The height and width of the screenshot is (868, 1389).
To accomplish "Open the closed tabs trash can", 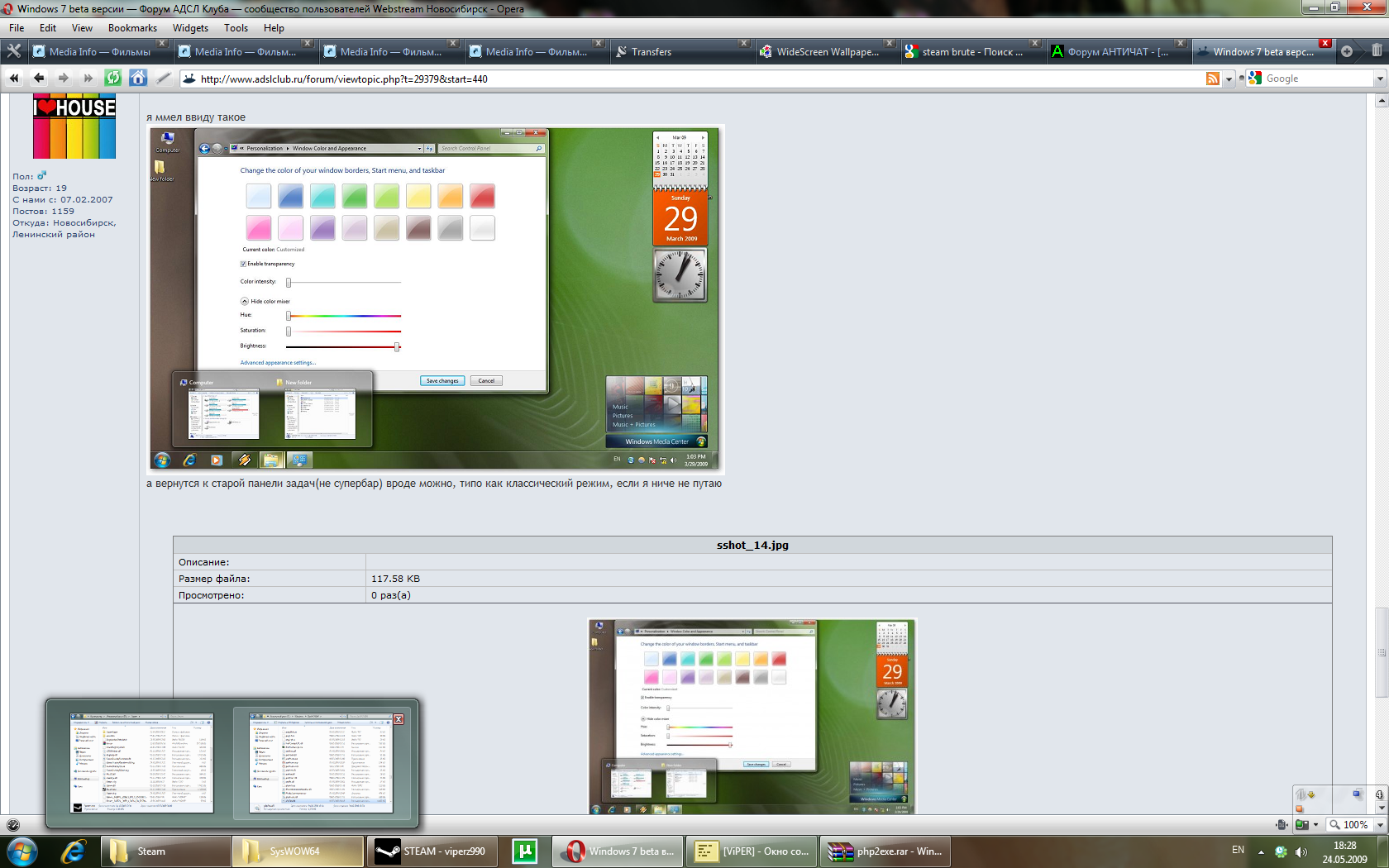I will pyautogui.click(x=1377, y=51).
